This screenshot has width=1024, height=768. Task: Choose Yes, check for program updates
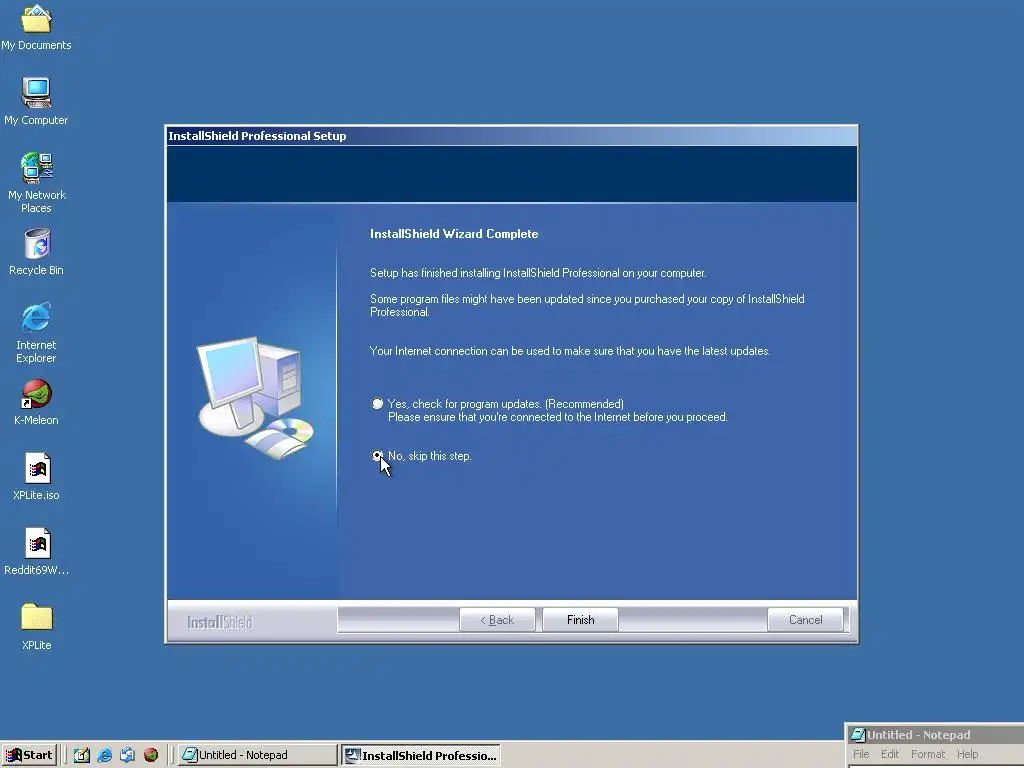[x=377, y=404]
